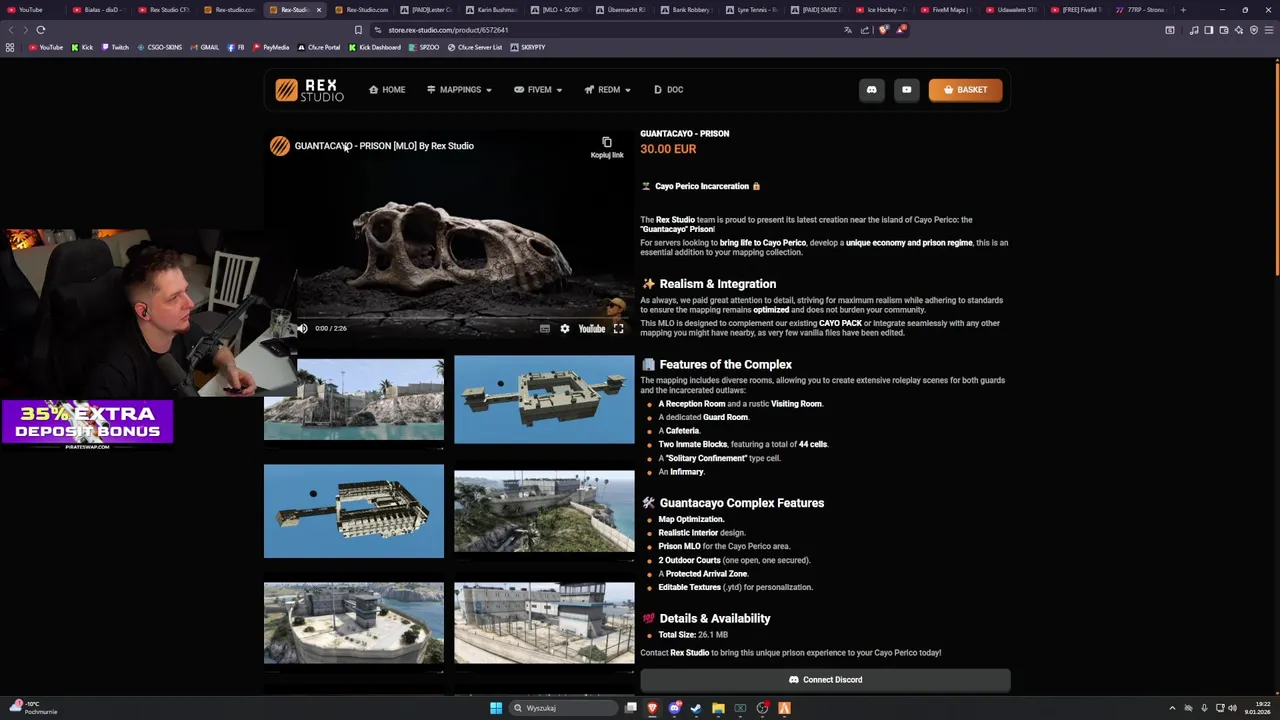1280x720 pixels.
Task: Open DOC in site navigation
Action: pos(668,90)
